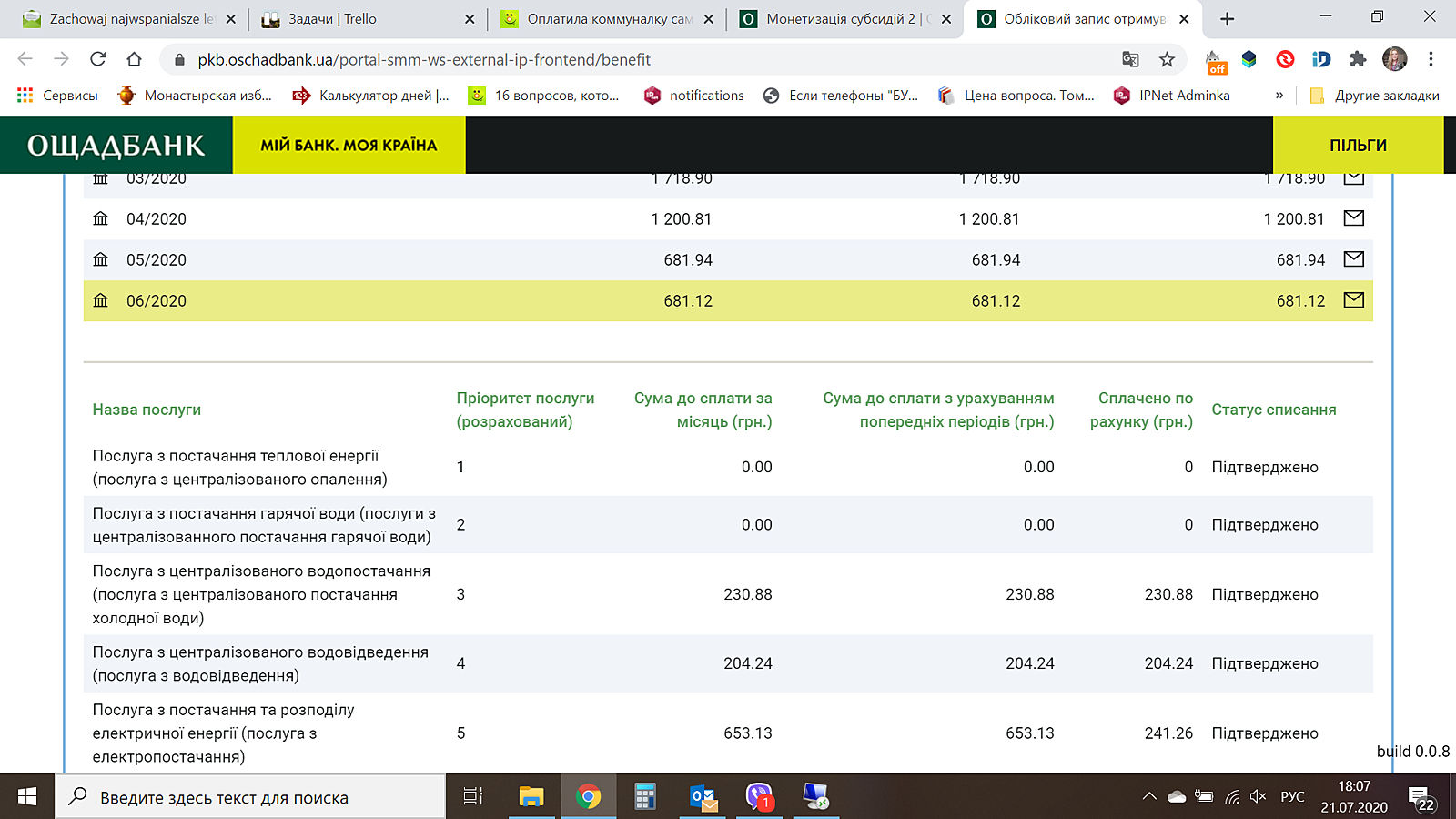Viewport: 1456px width, 819px height.
Task: Click the envelope icon in the 06/2020 row
Action: [x=1353, y=300]
